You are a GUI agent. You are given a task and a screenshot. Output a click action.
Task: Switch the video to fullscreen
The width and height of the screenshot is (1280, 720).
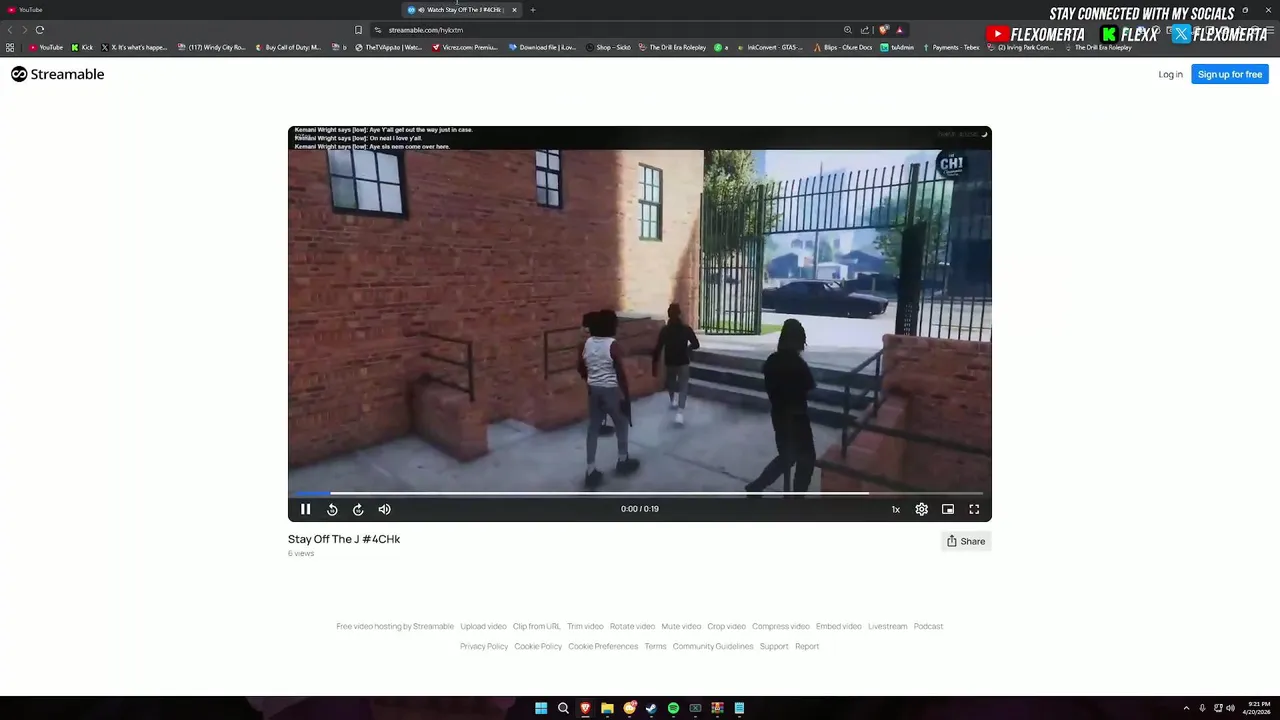(974, 509)
